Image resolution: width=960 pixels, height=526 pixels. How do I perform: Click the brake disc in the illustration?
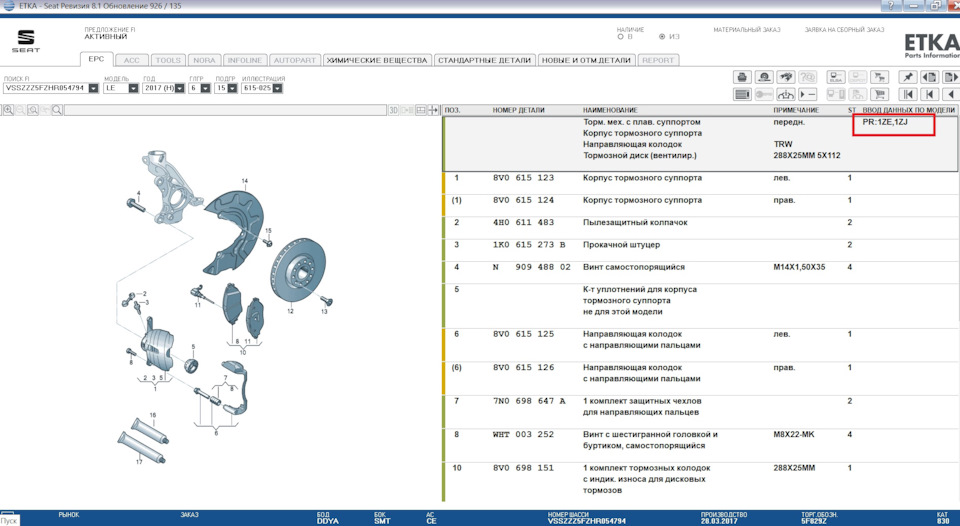coord(297,271)
